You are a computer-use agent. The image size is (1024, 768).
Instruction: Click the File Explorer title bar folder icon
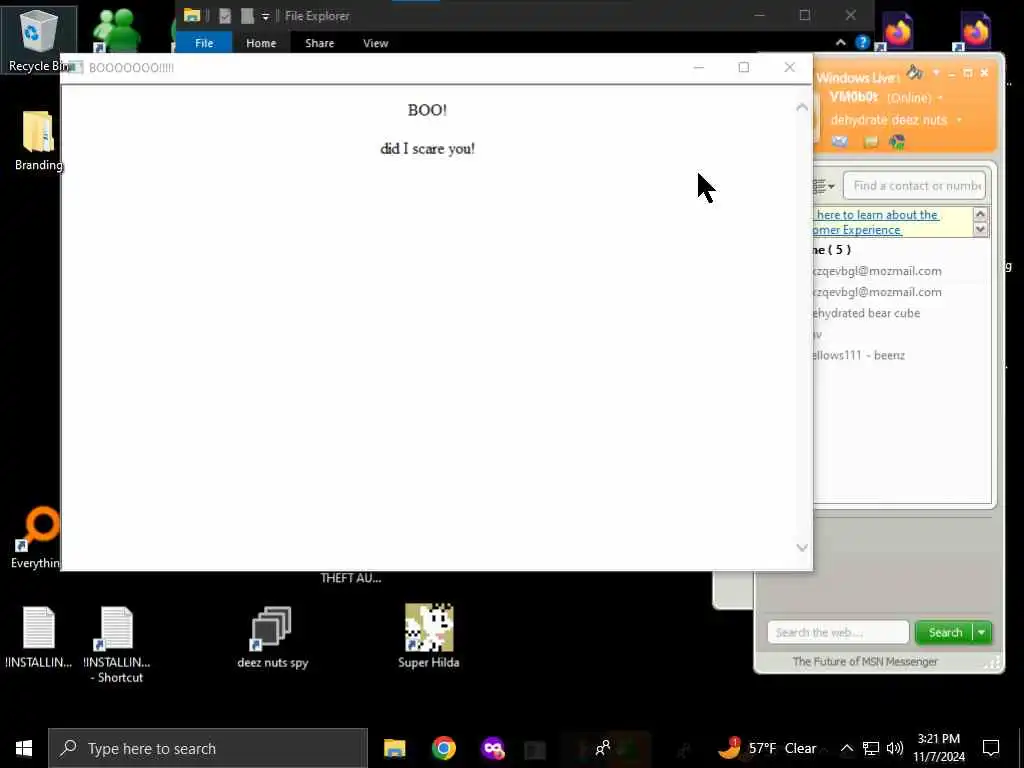point(191,16)
